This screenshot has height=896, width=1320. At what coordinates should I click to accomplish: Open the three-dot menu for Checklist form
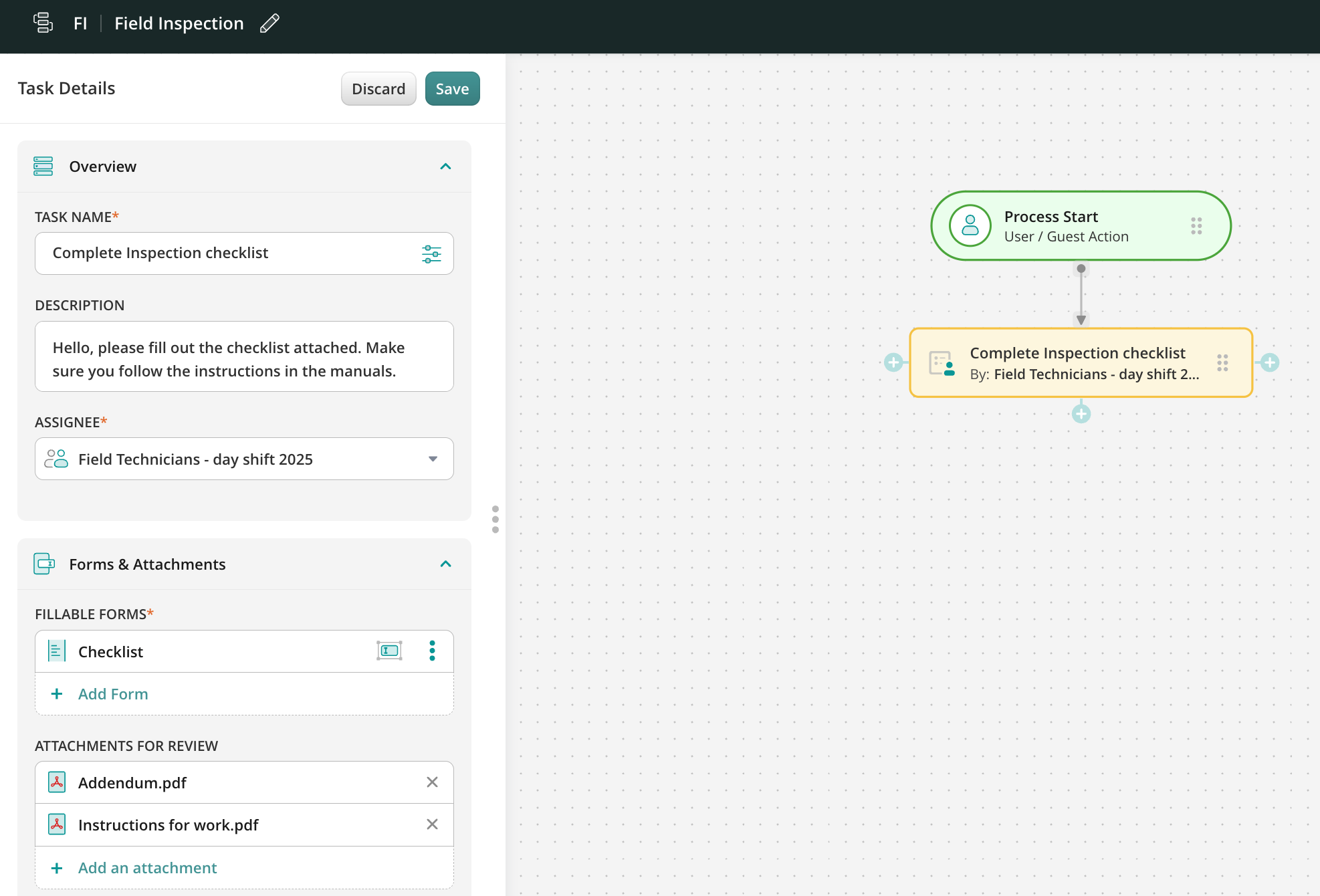click(432, 651)
